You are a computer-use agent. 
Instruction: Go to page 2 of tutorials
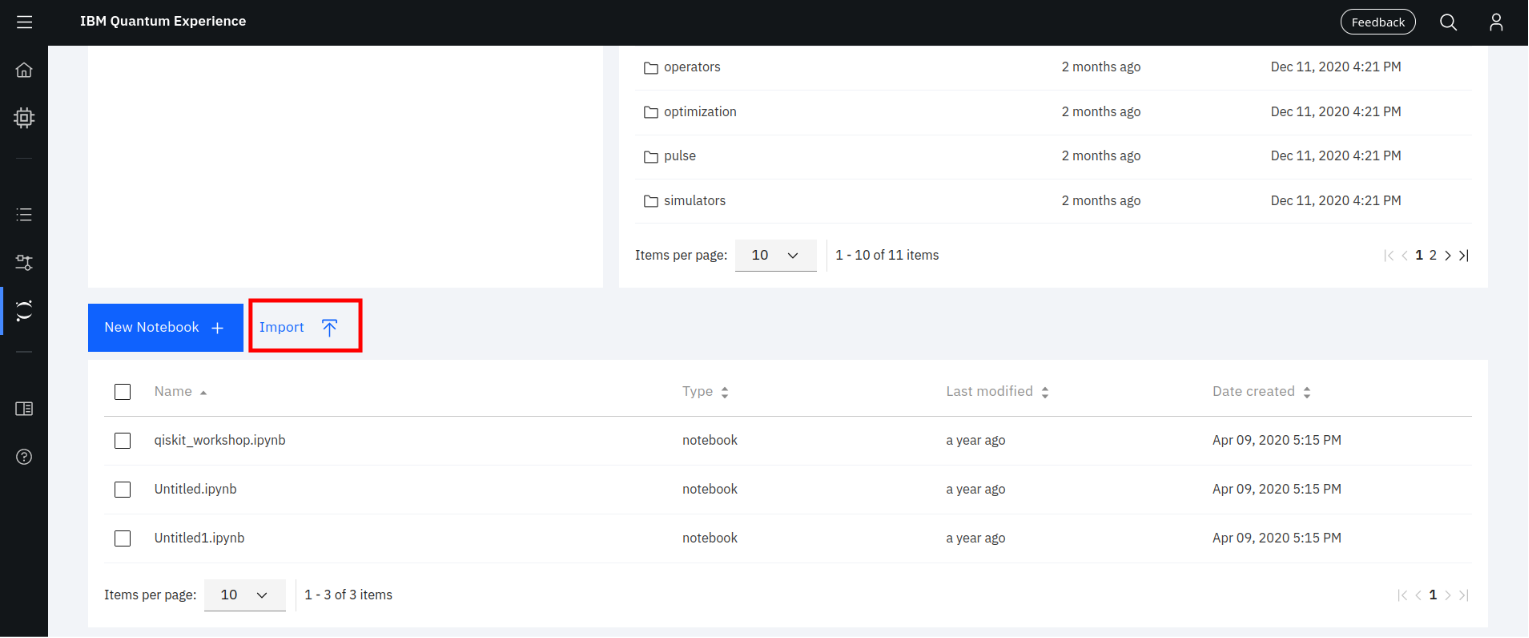pos(1433,256)
